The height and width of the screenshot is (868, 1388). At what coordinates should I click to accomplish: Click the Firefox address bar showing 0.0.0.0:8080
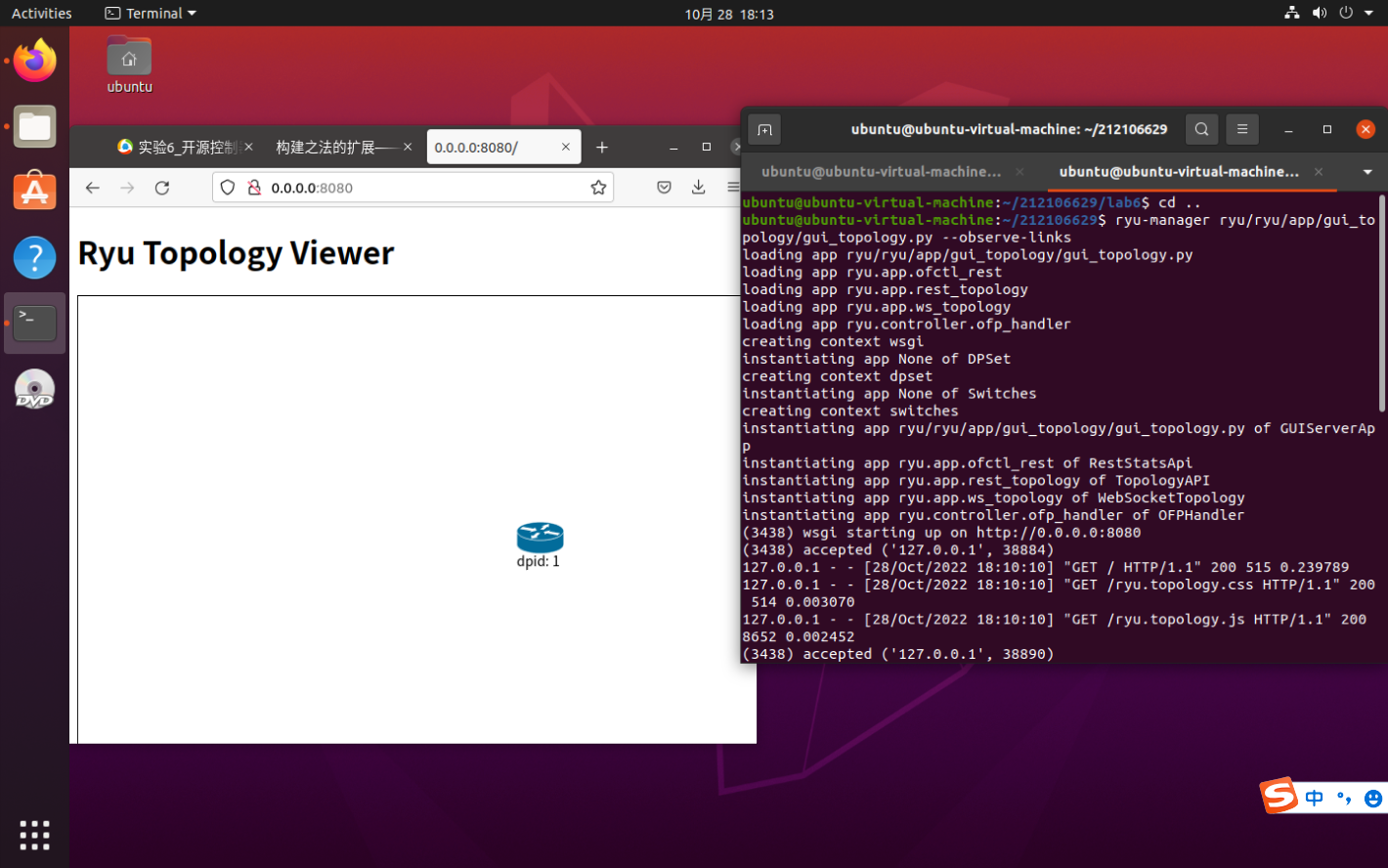click(x=412, y=188)
